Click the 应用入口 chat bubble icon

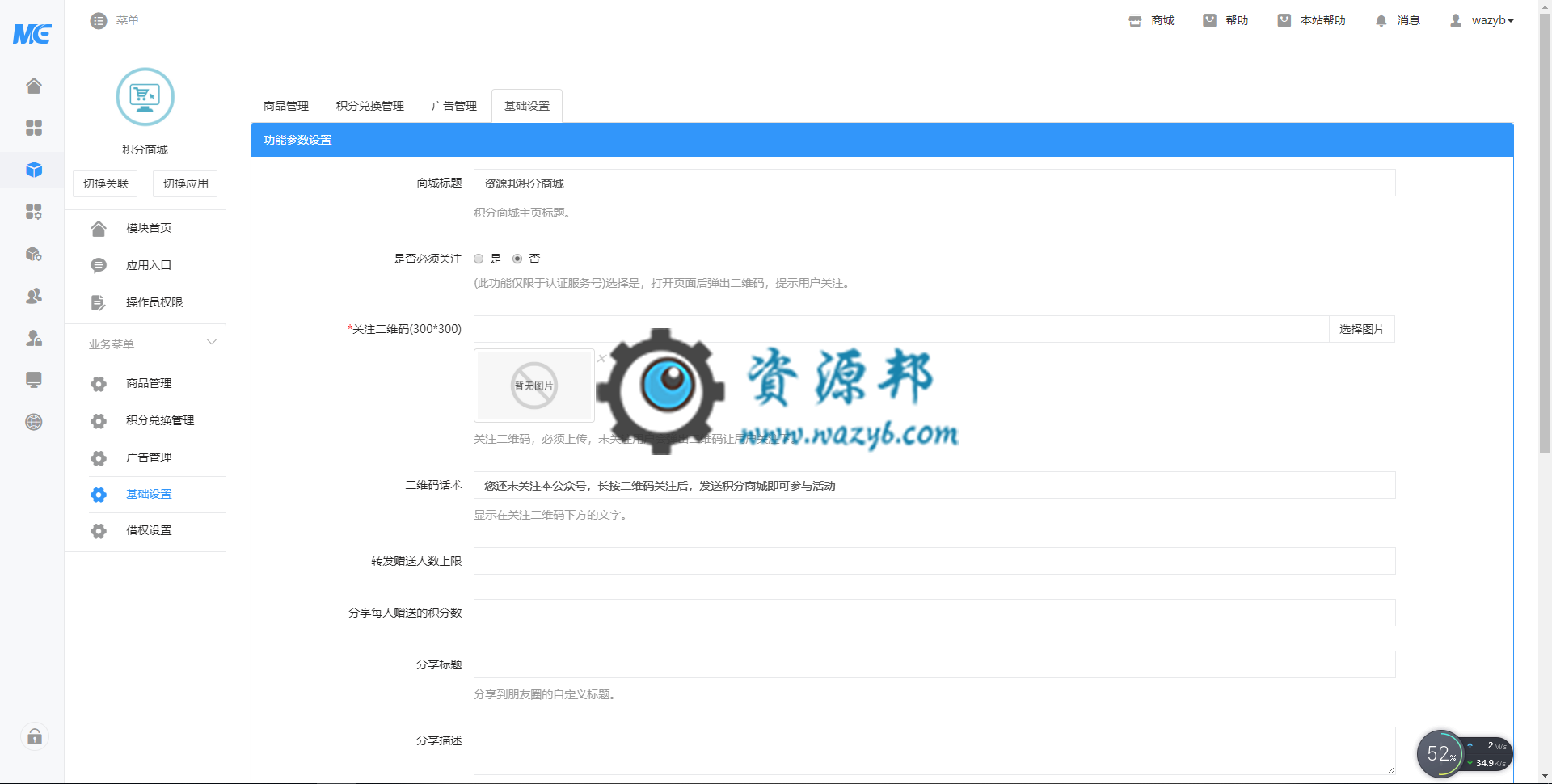(99, 265)
